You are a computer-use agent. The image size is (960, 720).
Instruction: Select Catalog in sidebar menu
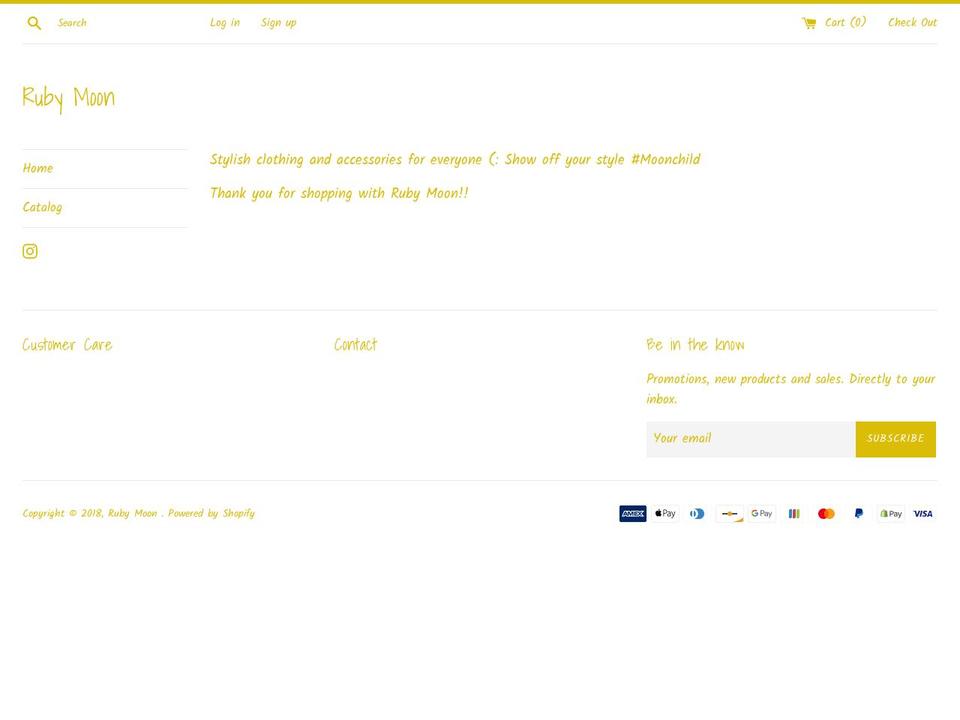(x=42, y=208)
